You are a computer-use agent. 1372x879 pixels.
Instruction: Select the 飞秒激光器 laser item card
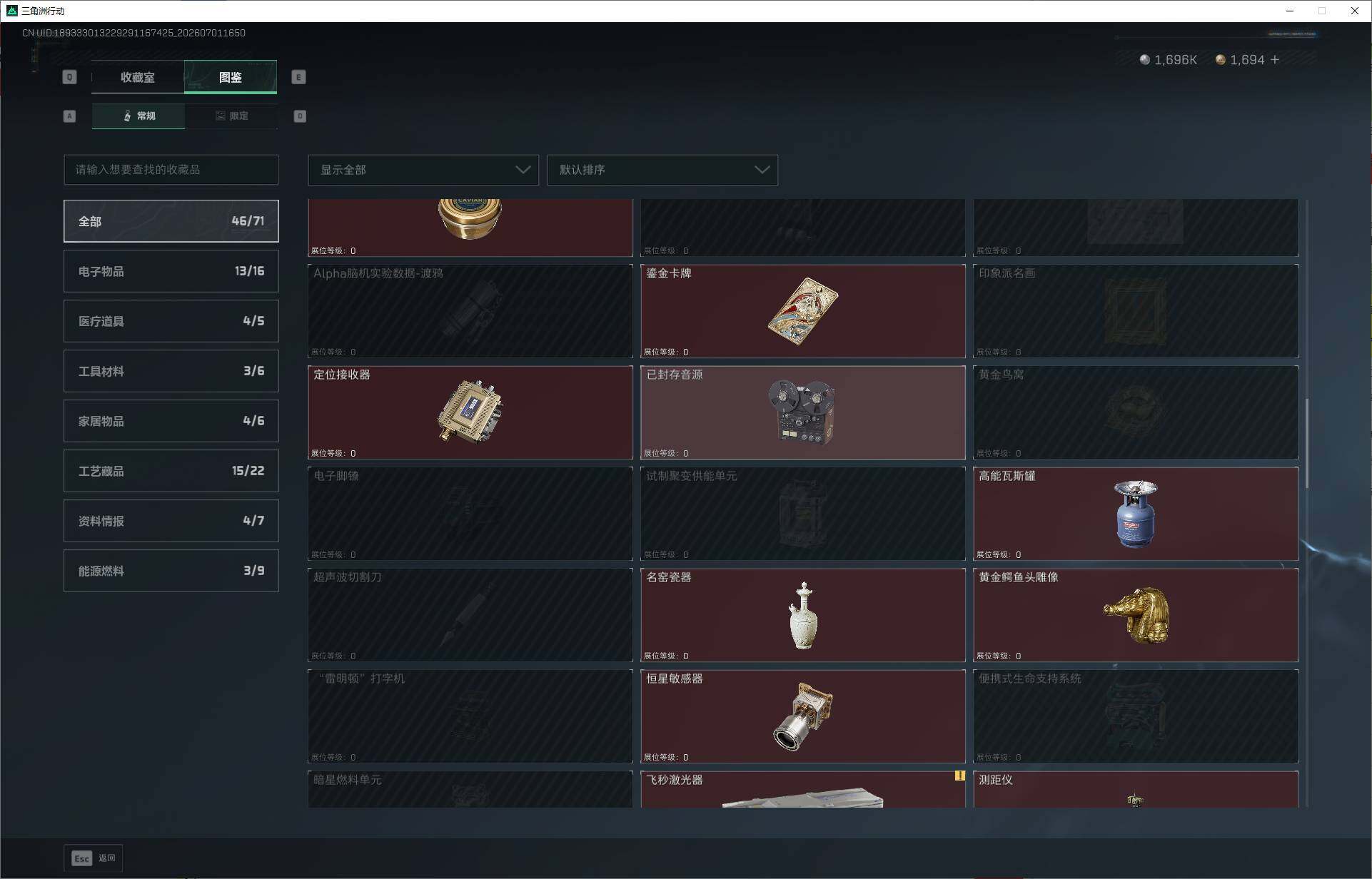tap(802, 789)
